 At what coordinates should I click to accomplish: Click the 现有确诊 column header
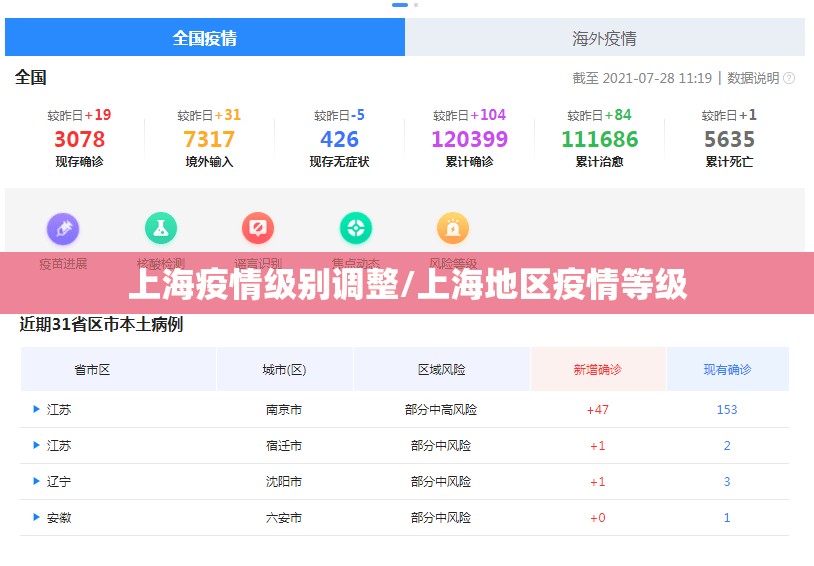(727, 369)
